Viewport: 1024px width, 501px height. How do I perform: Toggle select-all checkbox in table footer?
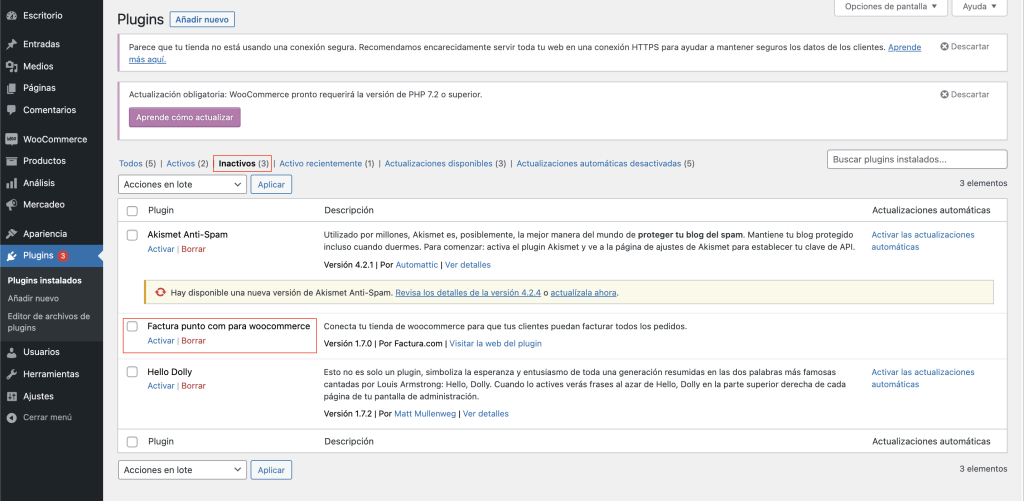click(132, 442)
